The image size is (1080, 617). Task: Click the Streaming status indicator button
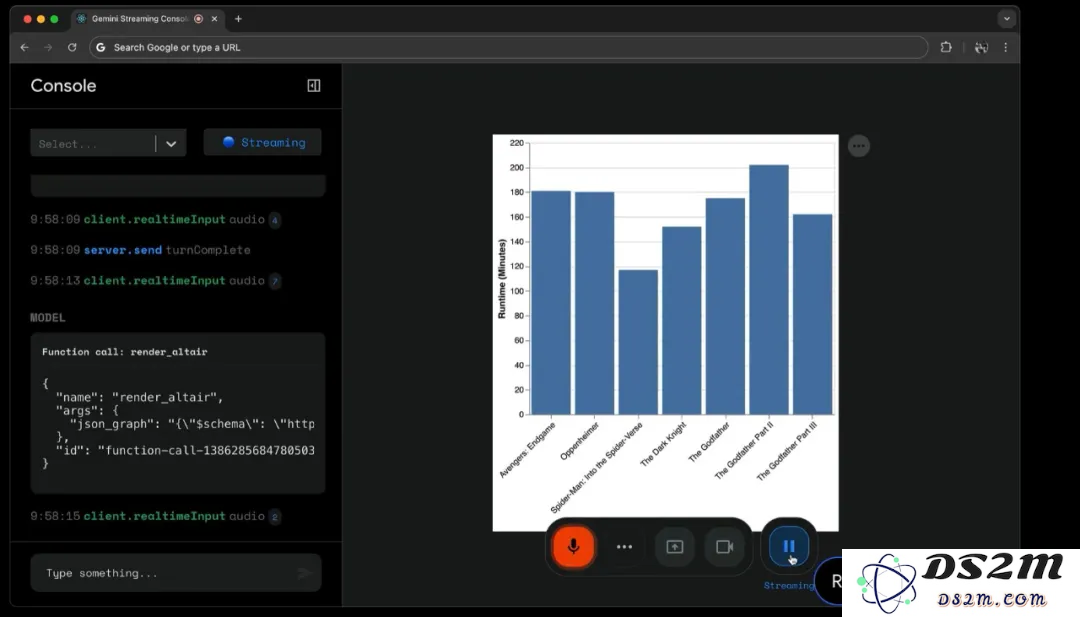click(262, 143)
